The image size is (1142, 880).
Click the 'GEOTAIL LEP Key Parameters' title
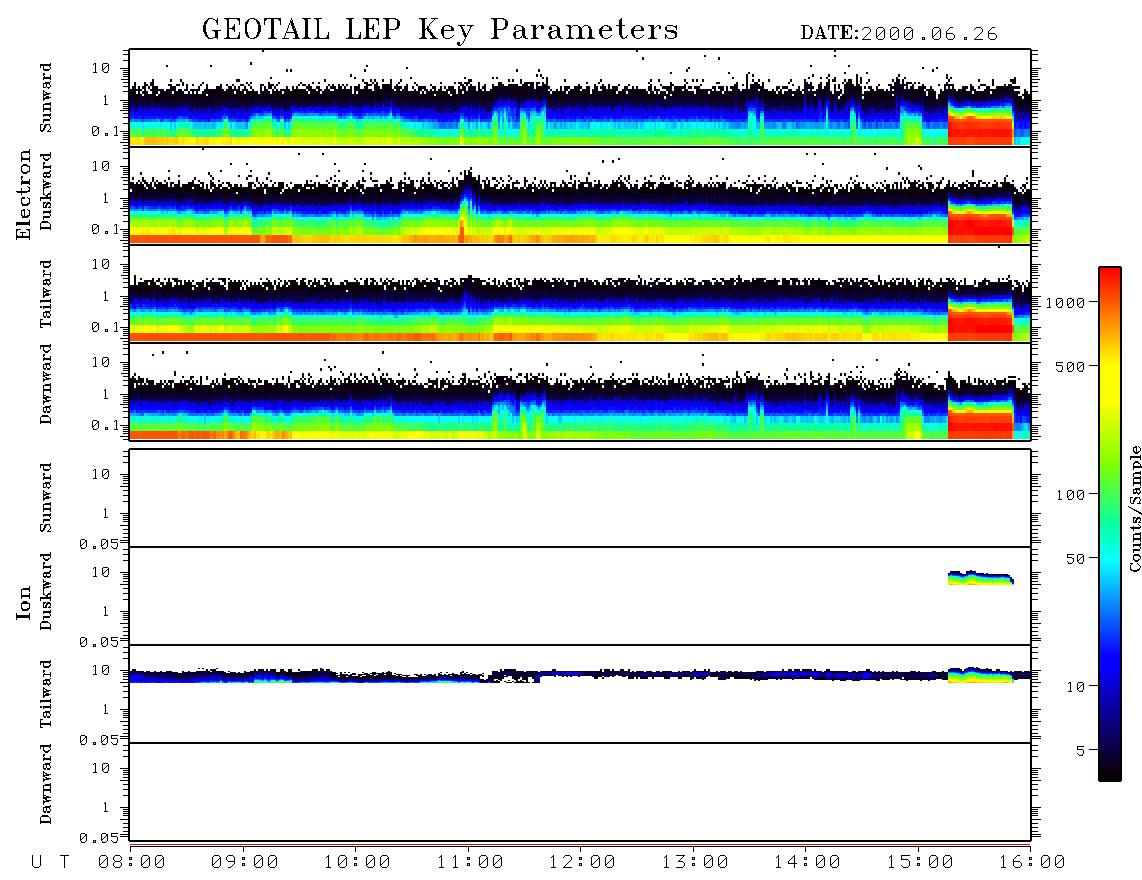click(440, 30)
